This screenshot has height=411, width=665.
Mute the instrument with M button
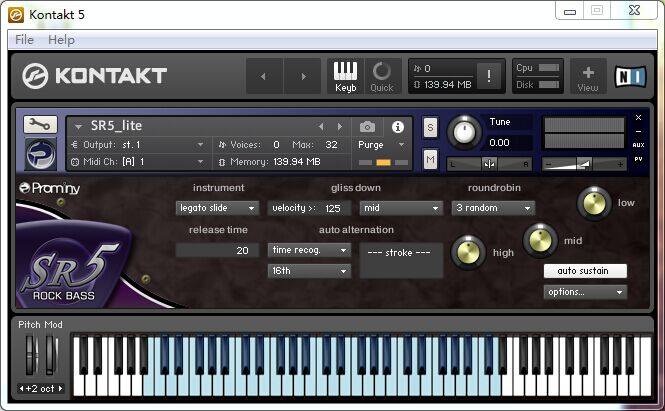[x=430, y=160]
